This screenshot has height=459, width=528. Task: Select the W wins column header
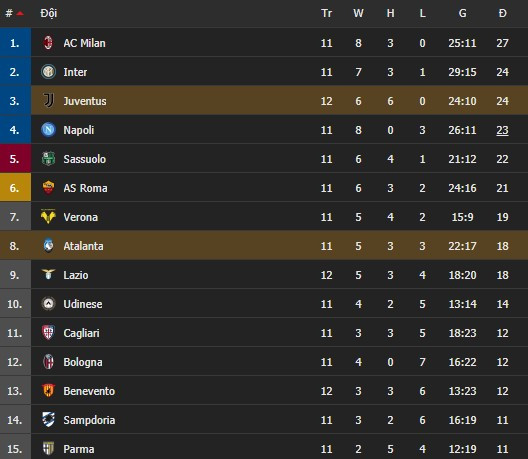point(358,13)
